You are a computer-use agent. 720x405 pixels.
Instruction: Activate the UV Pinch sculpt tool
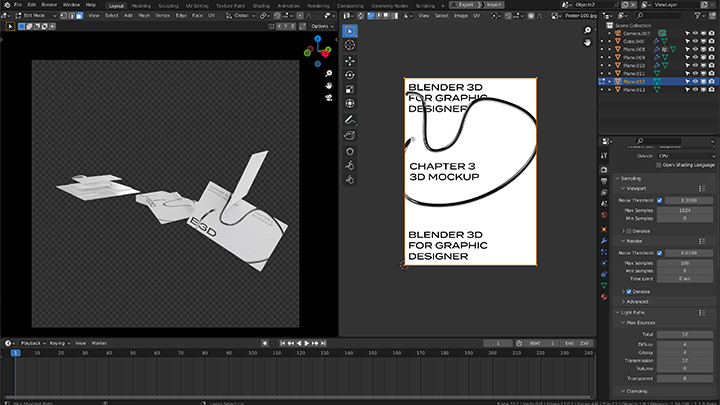pyautogui.click(x=350, y=180)
